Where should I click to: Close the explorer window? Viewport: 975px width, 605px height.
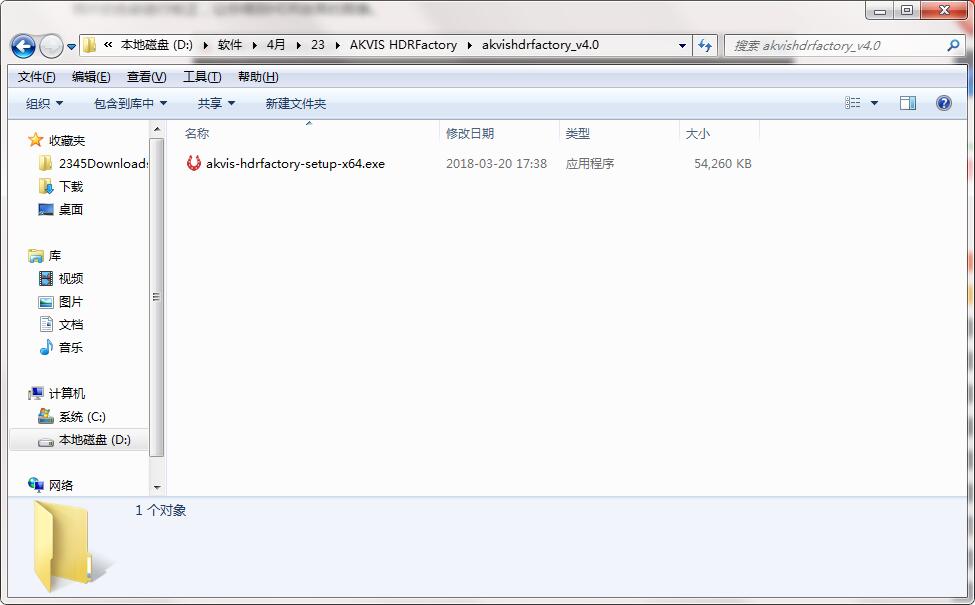coord(944,10)
